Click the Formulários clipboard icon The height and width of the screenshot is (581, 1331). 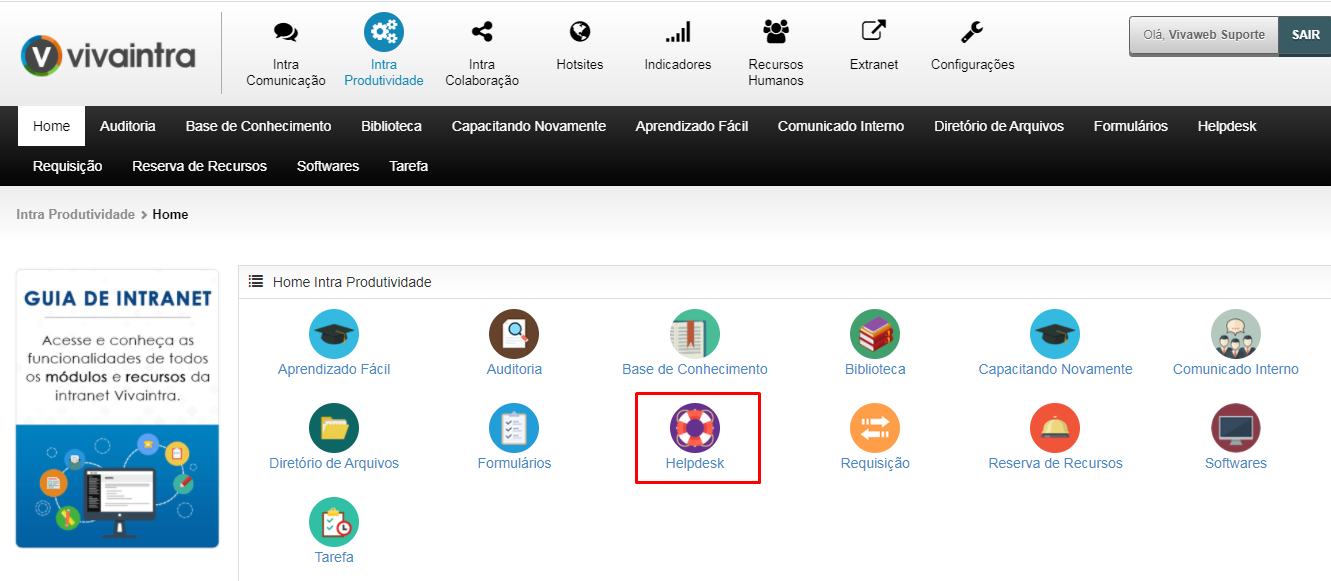tap(514, 428)
